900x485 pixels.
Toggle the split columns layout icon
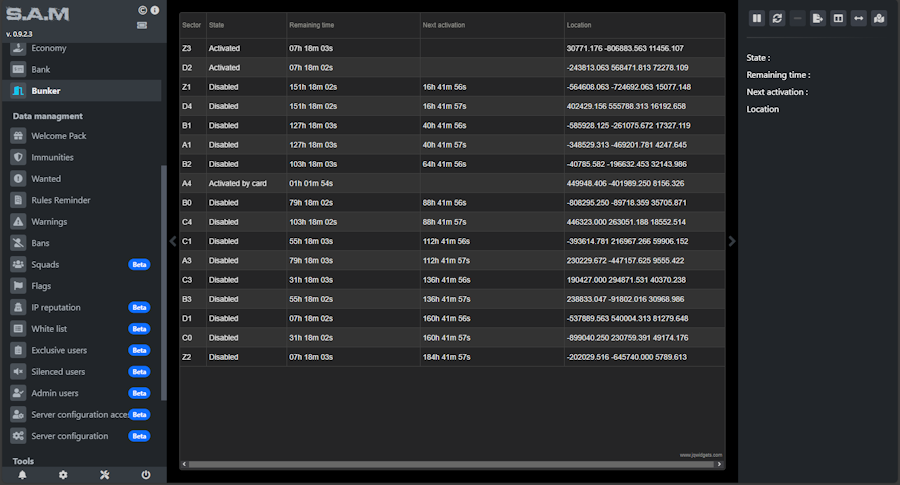[x=838, y=18]
